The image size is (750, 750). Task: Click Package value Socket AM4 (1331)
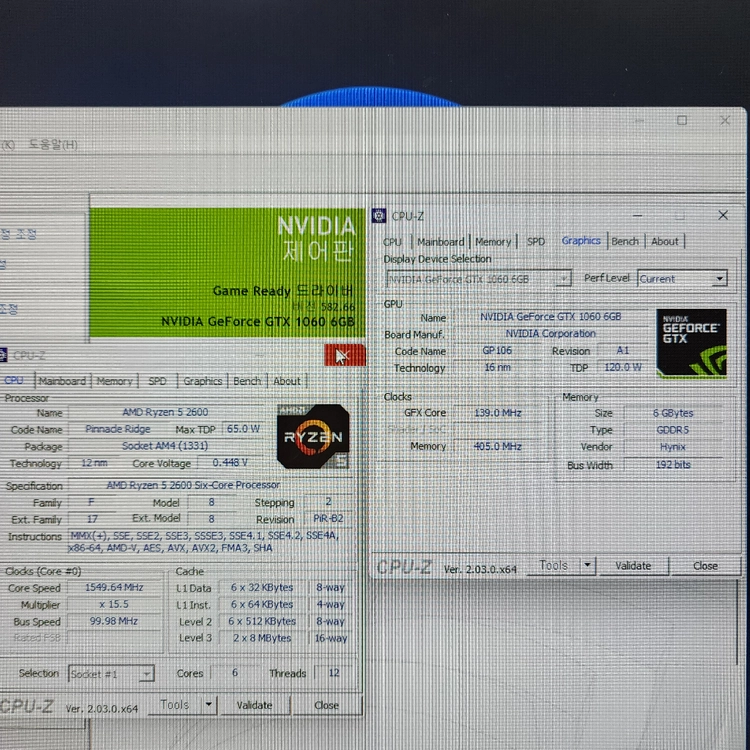[165, 446]
